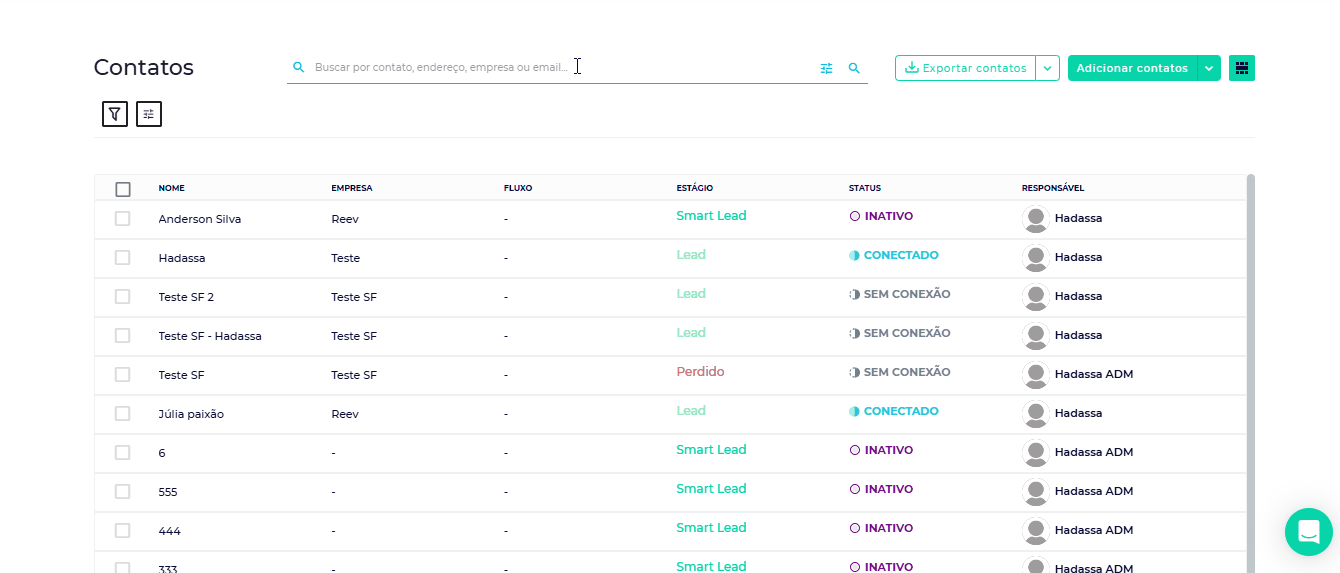Viewport: 1340px width, 573px height.
Task: Toggle the select-all checkbox in header
Action: [123, 189]
